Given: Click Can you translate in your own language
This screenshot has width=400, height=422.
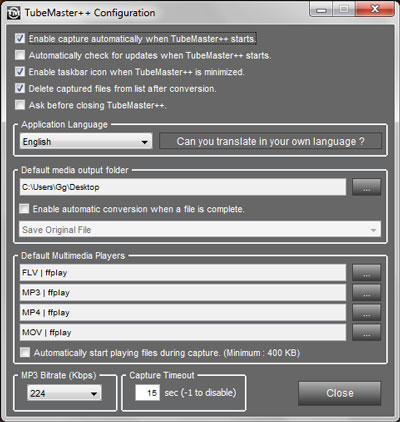Looking at the screenshot, I should coord(270,141).
